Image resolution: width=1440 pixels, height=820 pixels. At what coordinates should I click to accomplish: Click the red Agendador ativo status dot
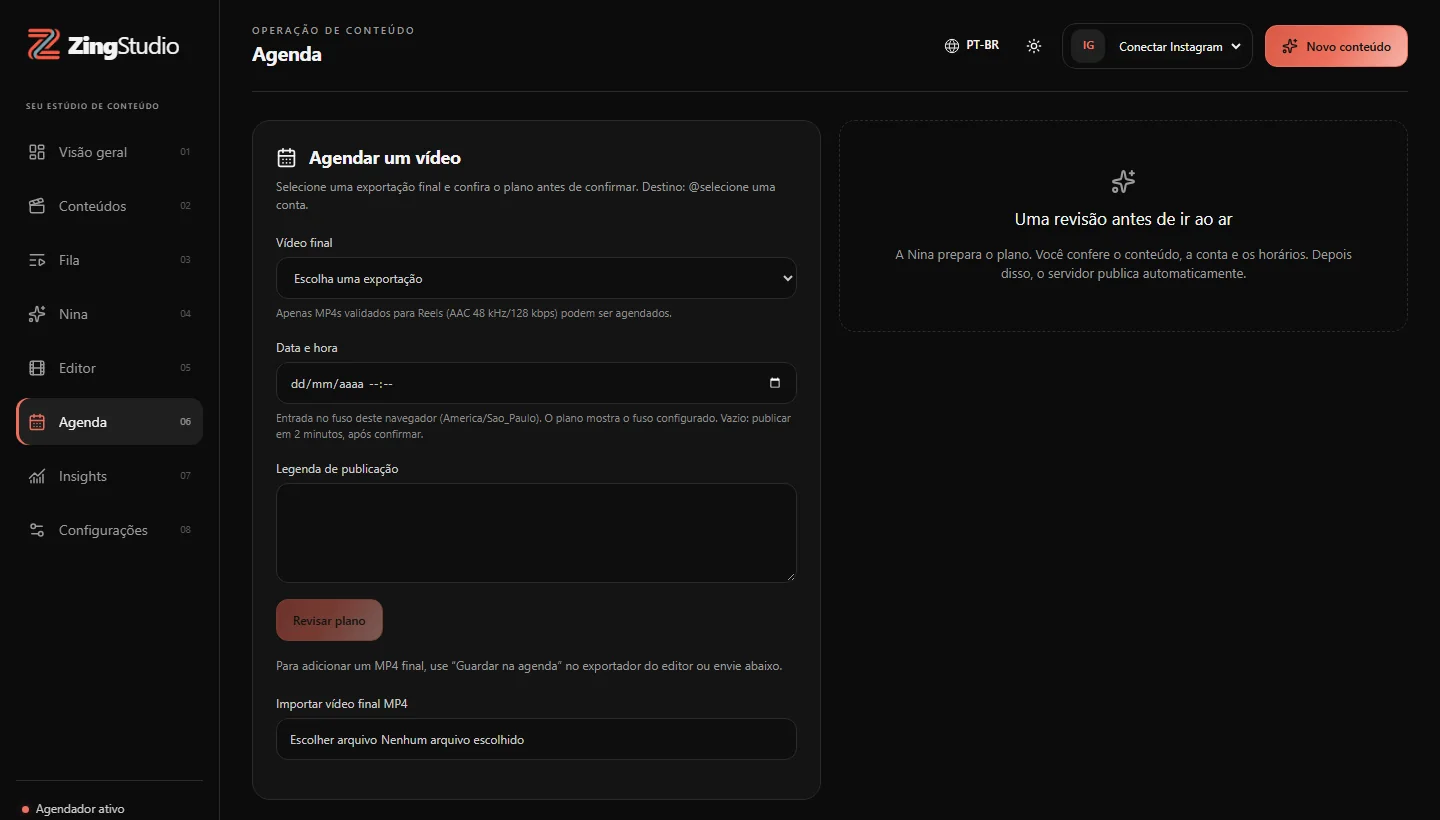pos(25,809)
